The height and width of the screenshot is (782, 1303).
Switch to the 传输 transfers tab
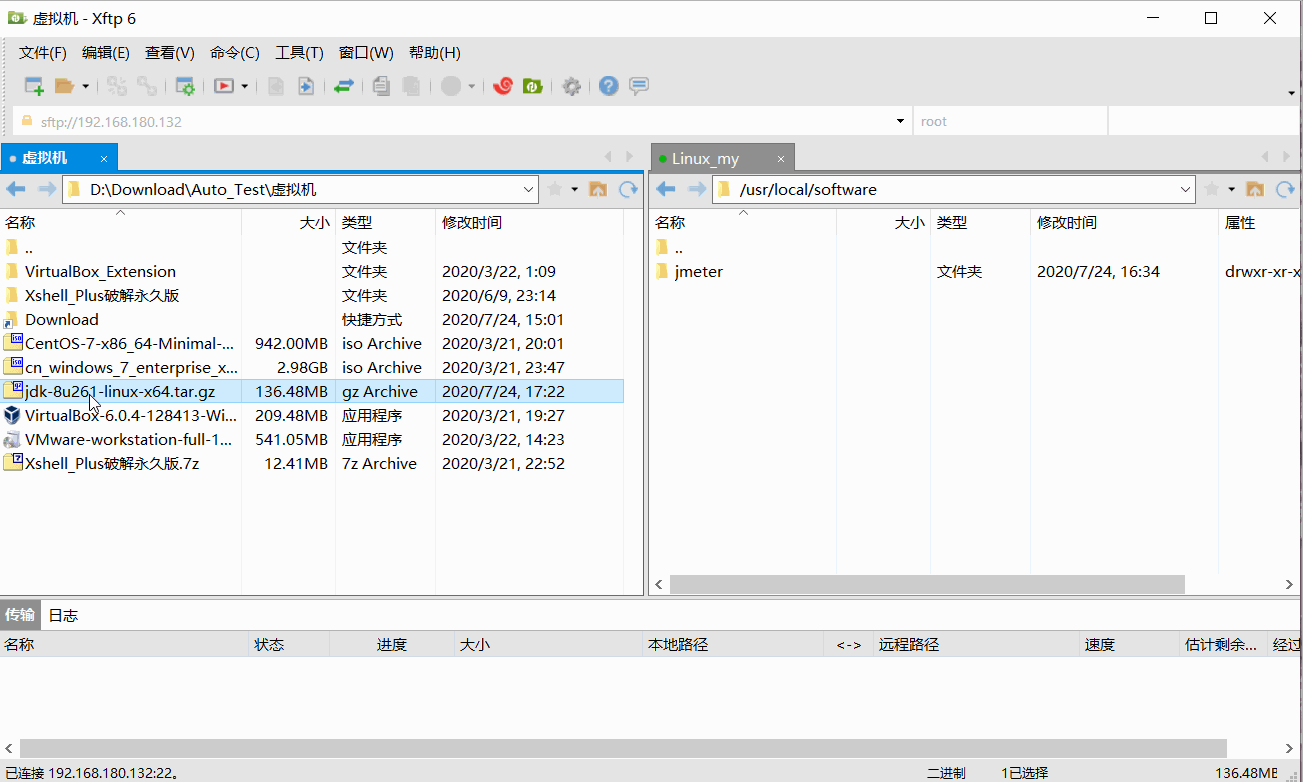20,615
